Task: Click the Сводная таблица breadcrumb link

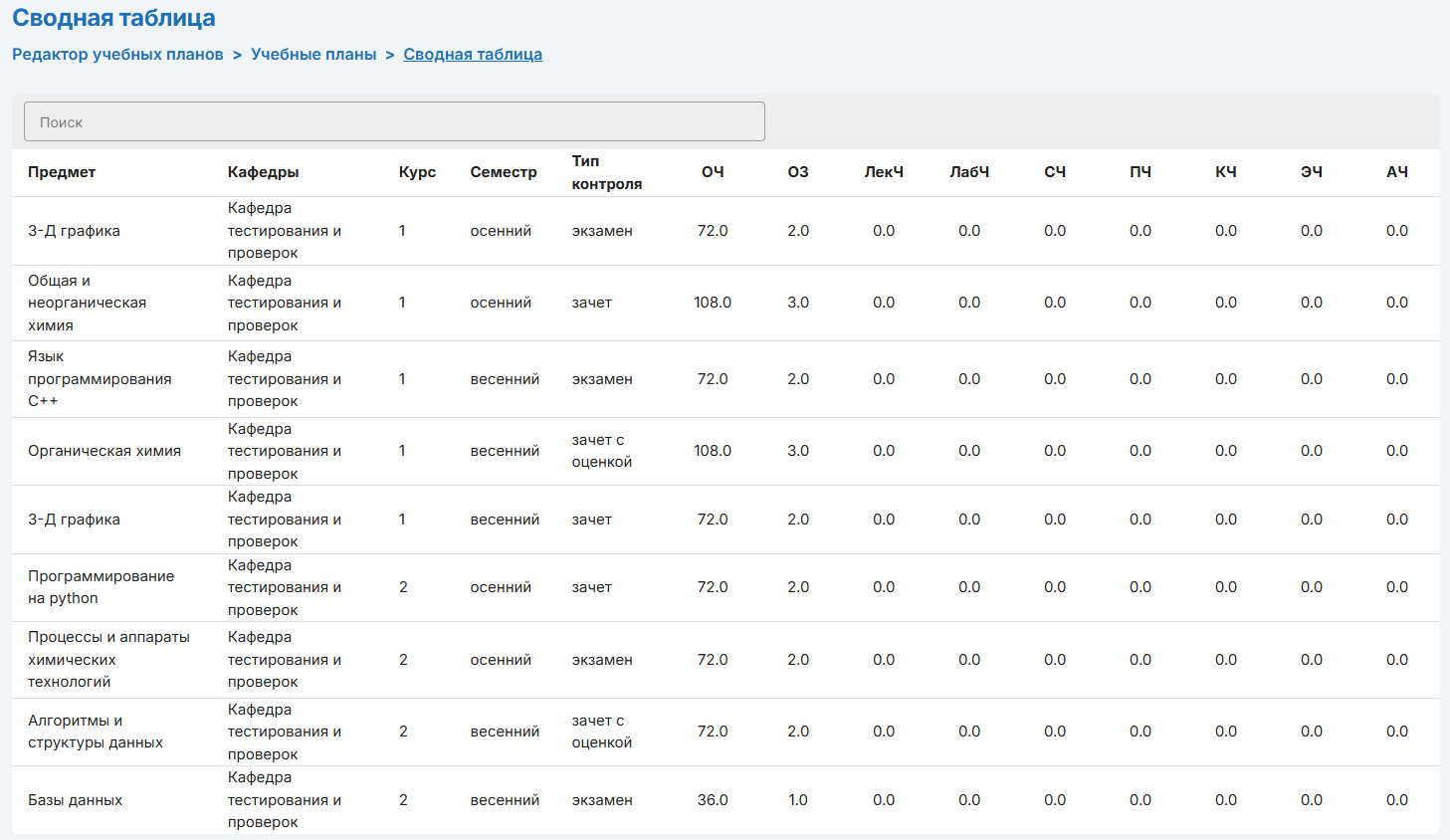Action: (473, 54)
